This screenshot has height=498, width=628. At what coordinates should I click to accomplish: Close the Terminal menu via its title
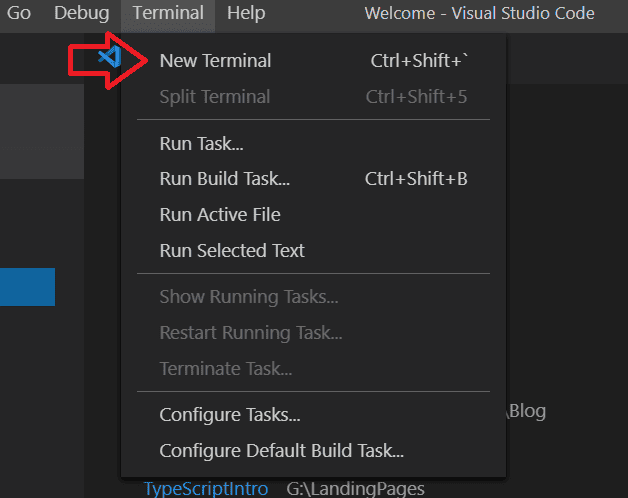(x=168, y=13)
